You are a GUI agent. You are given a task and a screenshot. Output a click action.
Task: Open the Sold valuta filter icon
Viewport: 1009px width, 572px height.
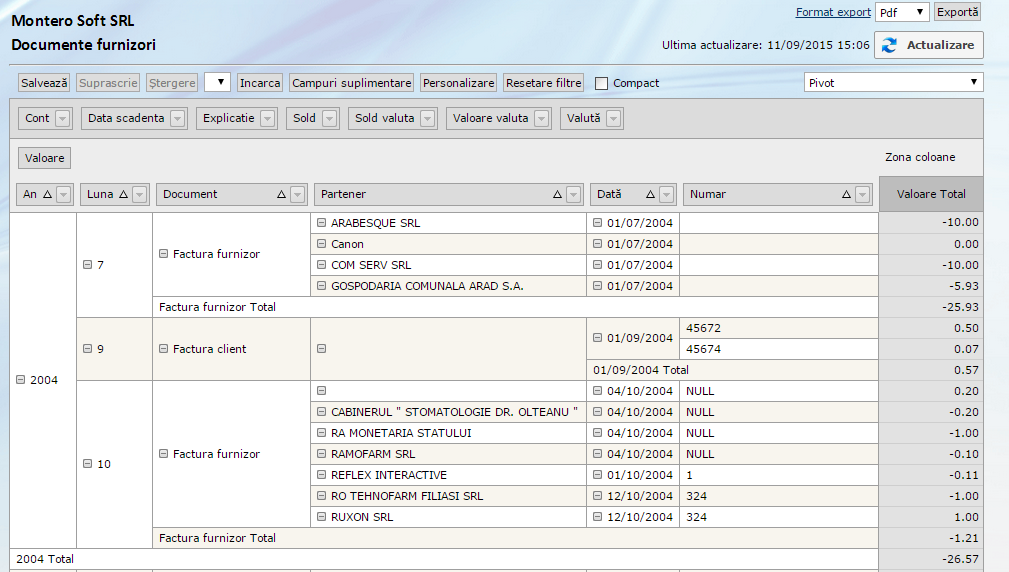pos(428,118)
